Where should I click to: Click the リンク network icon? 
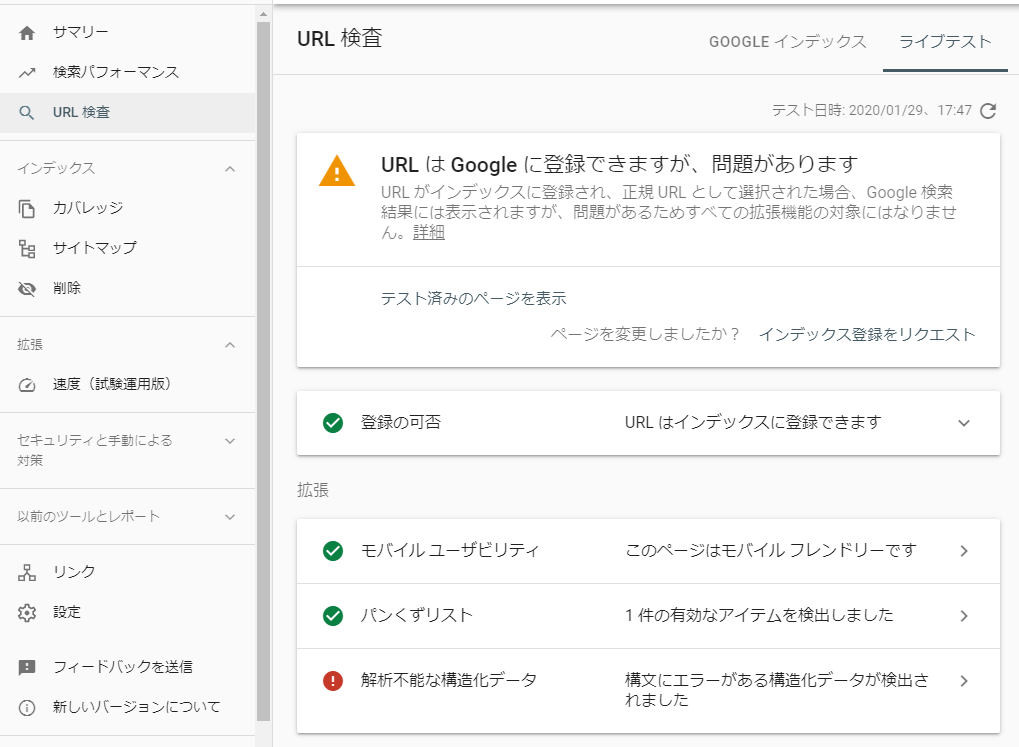click(x=27, y=572)
